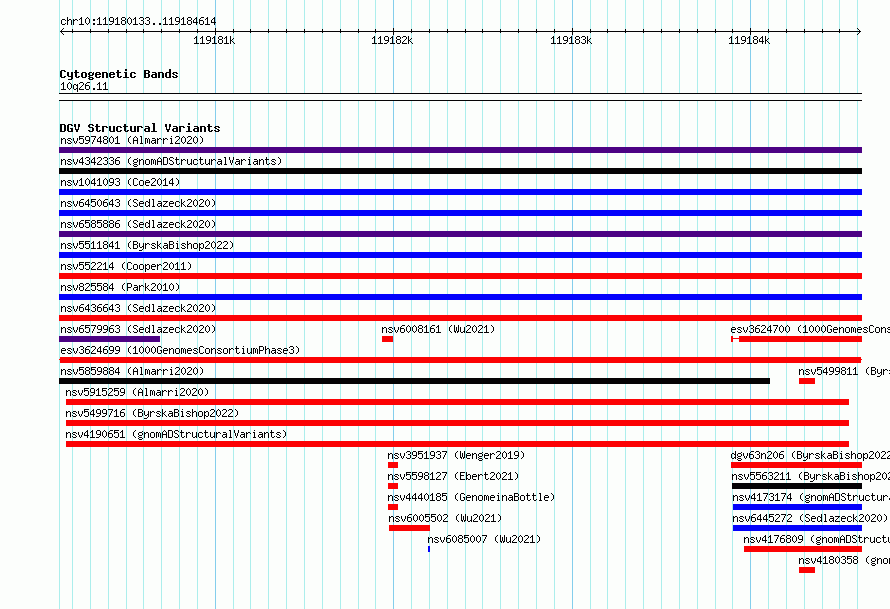Select the nsv5499716 (ByrskaBishop2022) label
This screenshot has width=890, height=609.
[152, 413]
